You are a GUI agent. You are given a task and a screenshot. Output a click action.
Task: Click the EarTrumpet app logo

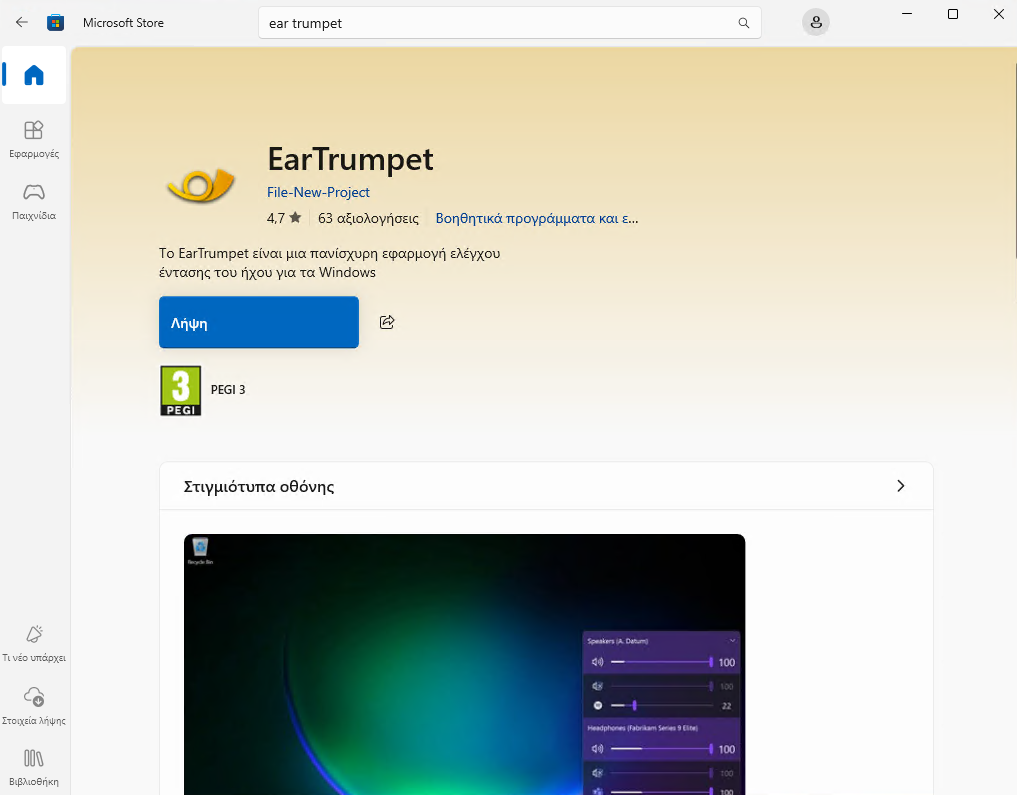point(201,185)
